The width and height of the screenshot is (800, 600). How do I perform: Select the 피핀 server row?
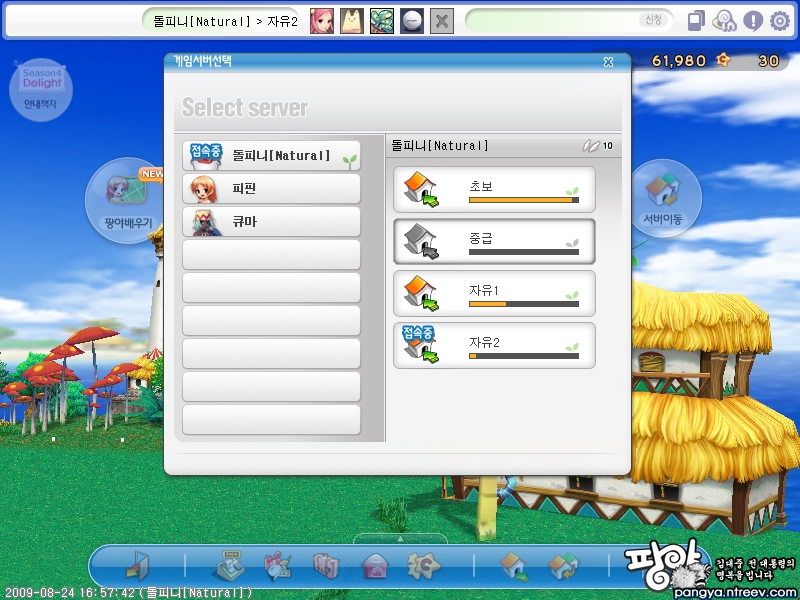271,189
